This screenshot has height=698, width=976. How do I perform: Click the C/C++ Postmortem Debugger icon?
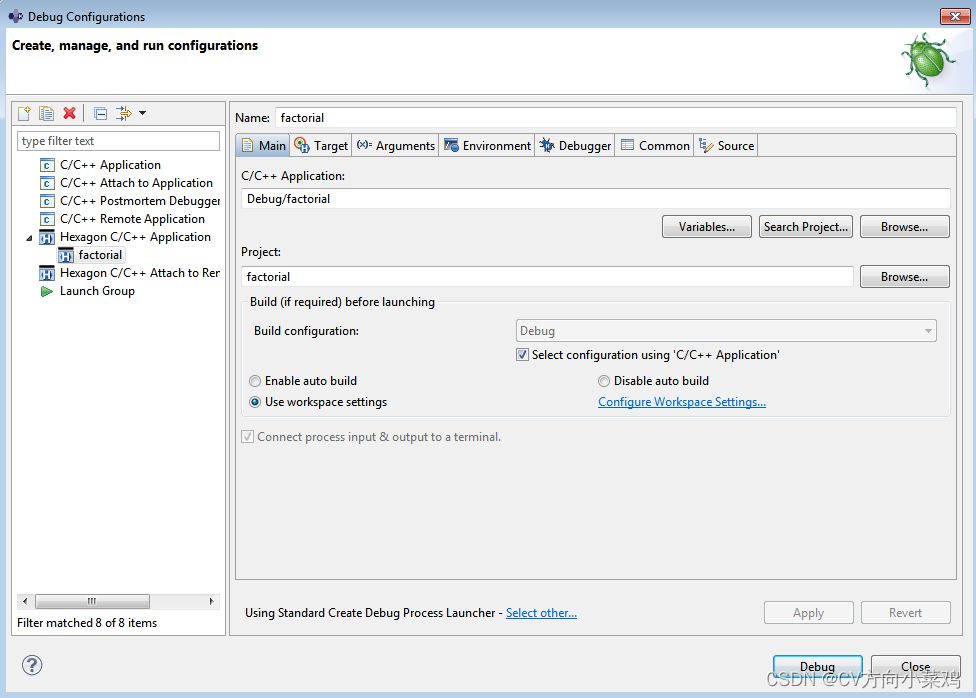tap(47, 201)
